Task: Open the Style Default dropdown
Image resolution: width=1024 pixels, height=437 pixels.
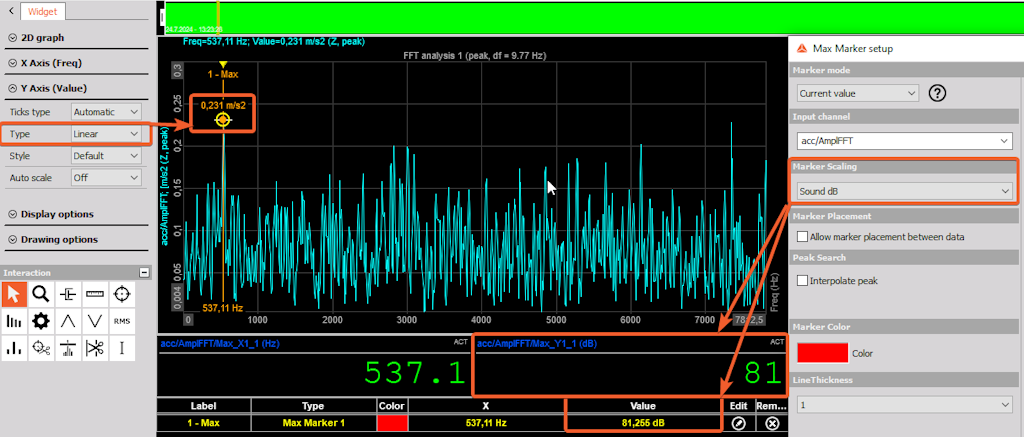Action: 106,156
